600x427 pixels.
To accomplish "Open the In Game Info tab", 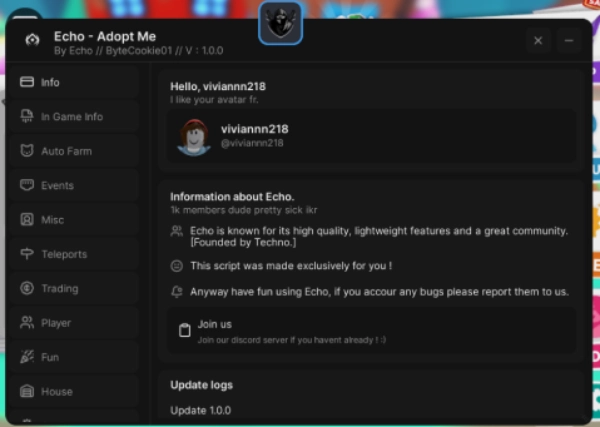I will [74, 117].
